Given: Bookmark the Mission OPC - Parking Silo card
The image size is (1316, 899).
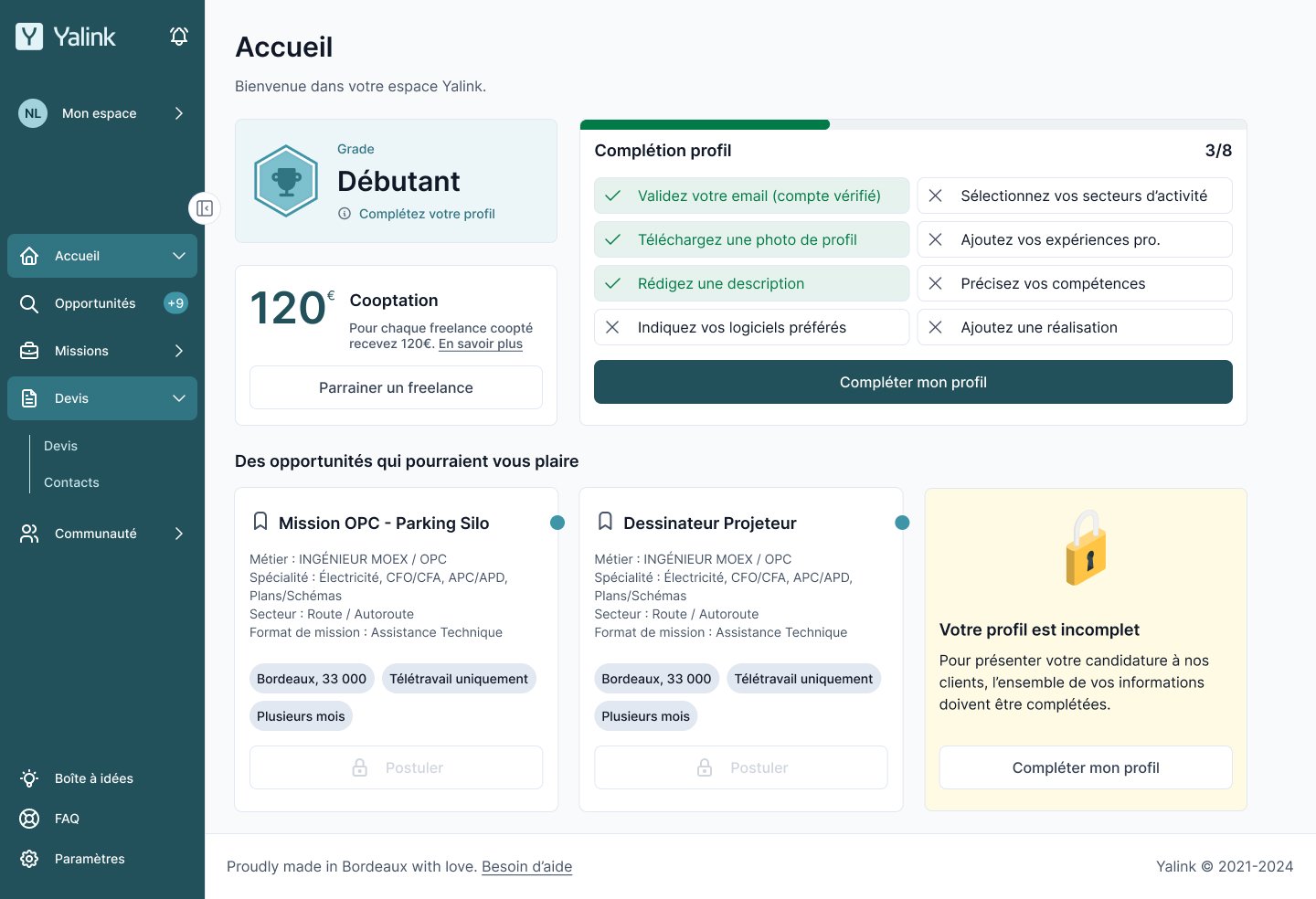Looking at the screenshot, I should (260, 522).
